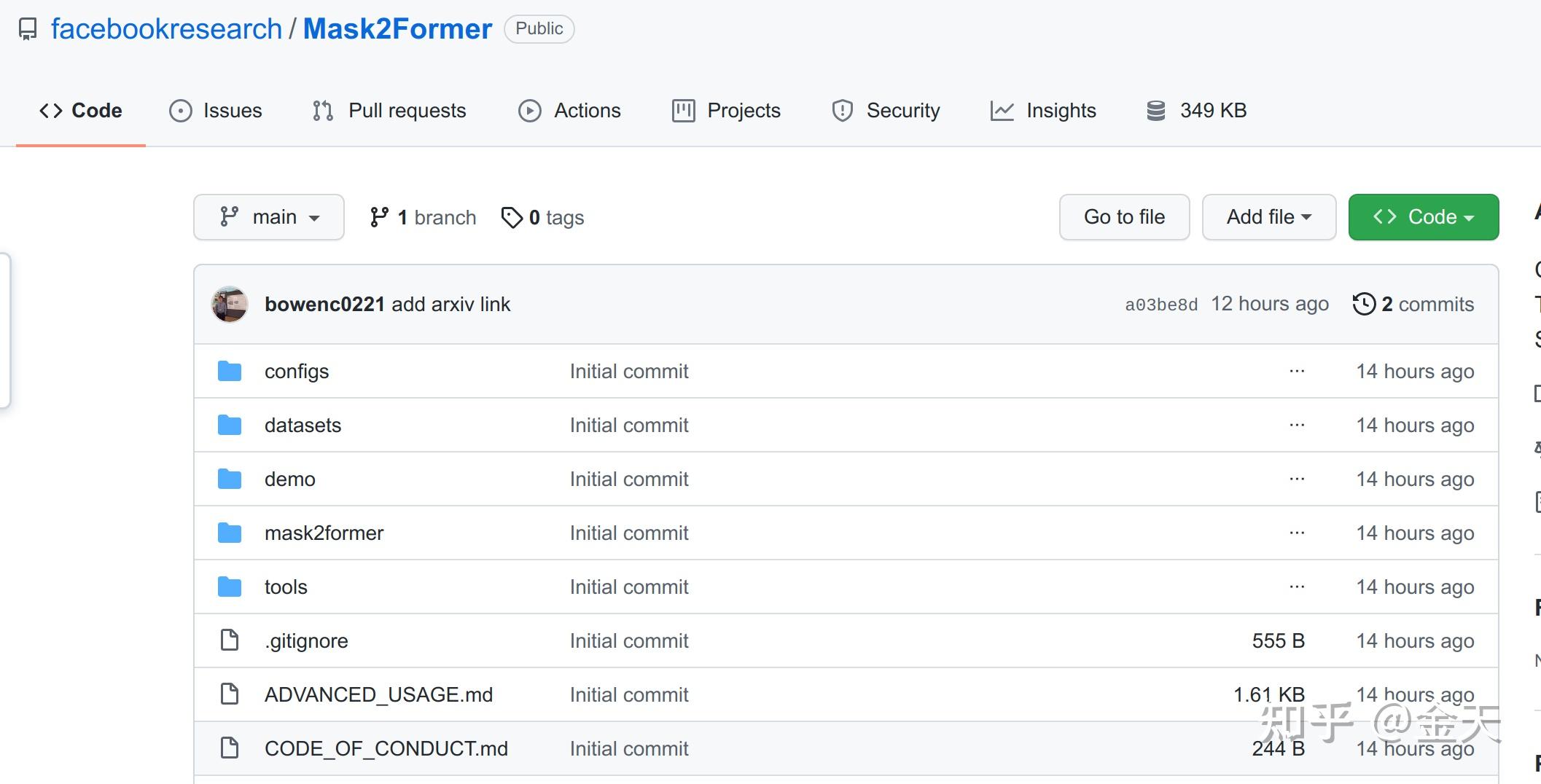Switch to the Issues tab
The height and width of the screenshot is (784, 1541).
tap(216, 111)
